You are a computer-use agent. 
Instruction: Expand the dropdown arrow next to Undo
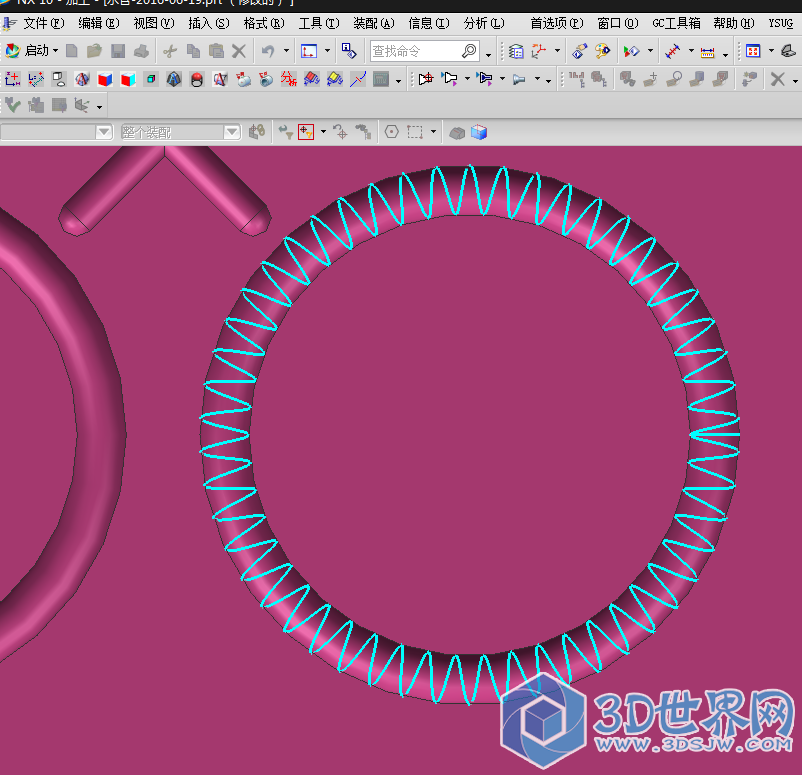pyautogui.click(x=286, y=51)
